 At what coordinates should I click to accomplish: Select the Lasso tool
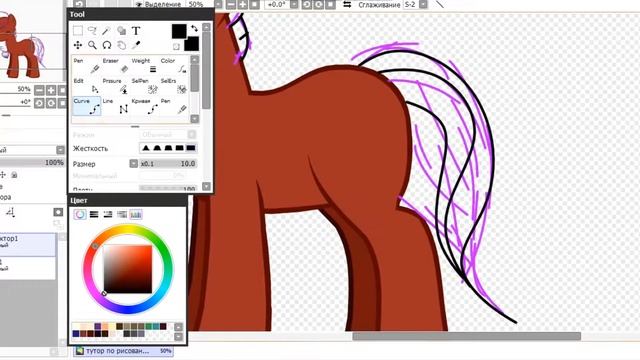pyautogui.click(x=92, y=31)
